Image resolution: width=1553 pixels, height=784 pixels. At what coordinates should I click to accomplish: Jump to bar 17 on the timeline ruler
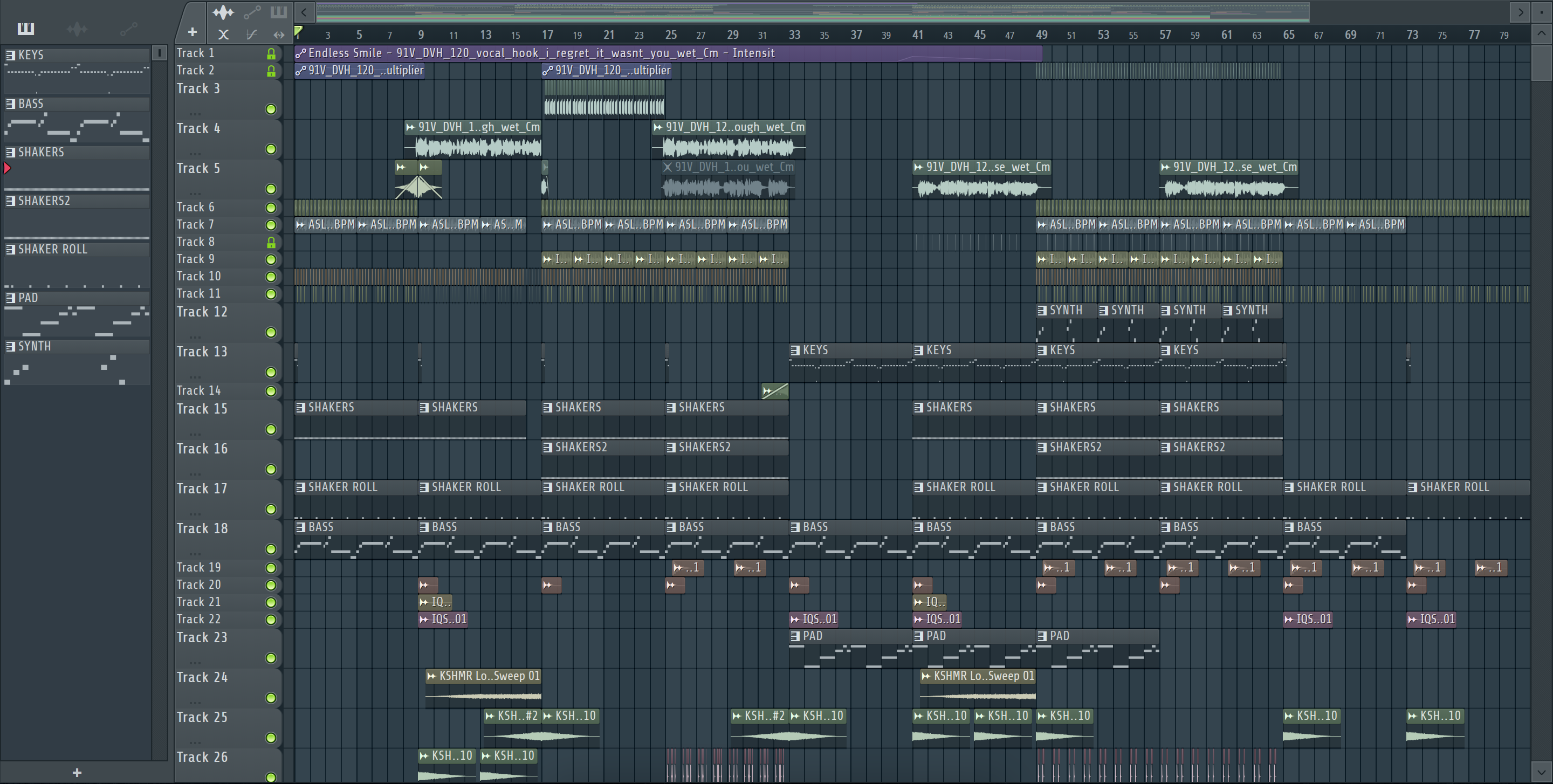(x=547, y=35)
